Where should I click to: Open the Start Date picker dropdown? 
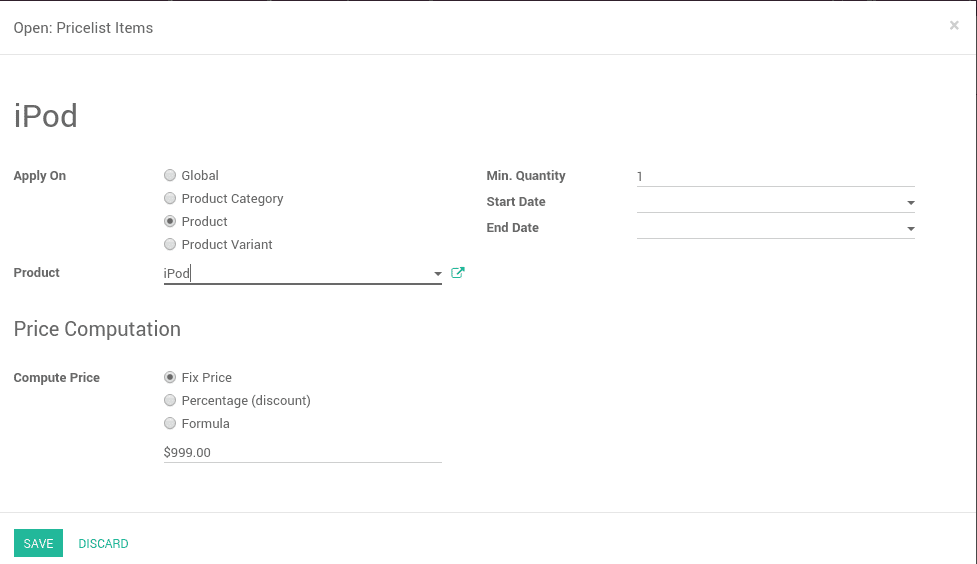pos(910,203)
